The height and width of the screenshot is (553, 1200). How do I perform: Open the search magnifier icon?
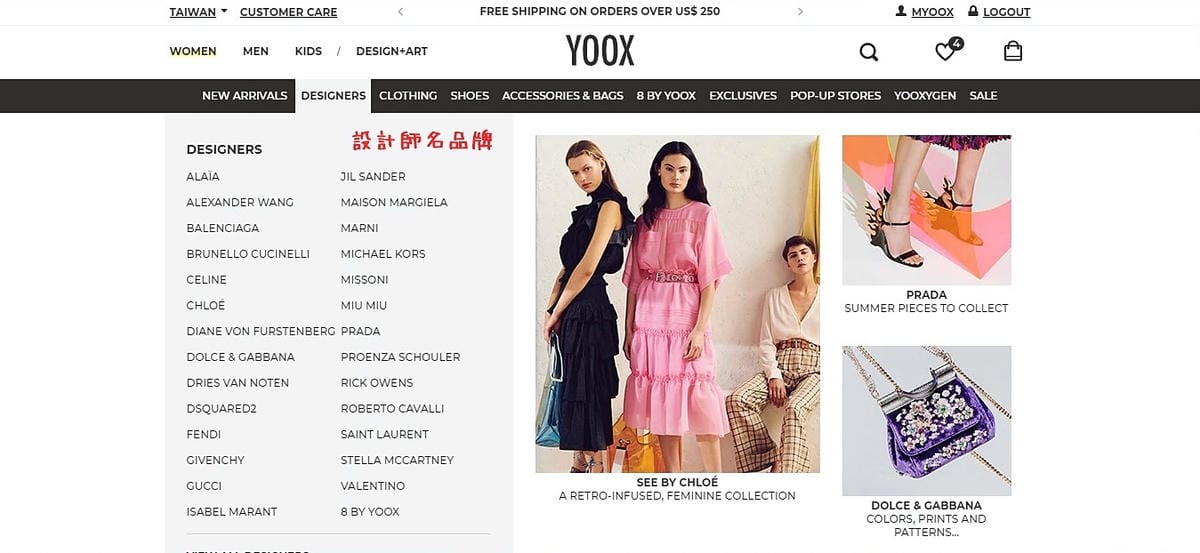[x=869, y=52]
